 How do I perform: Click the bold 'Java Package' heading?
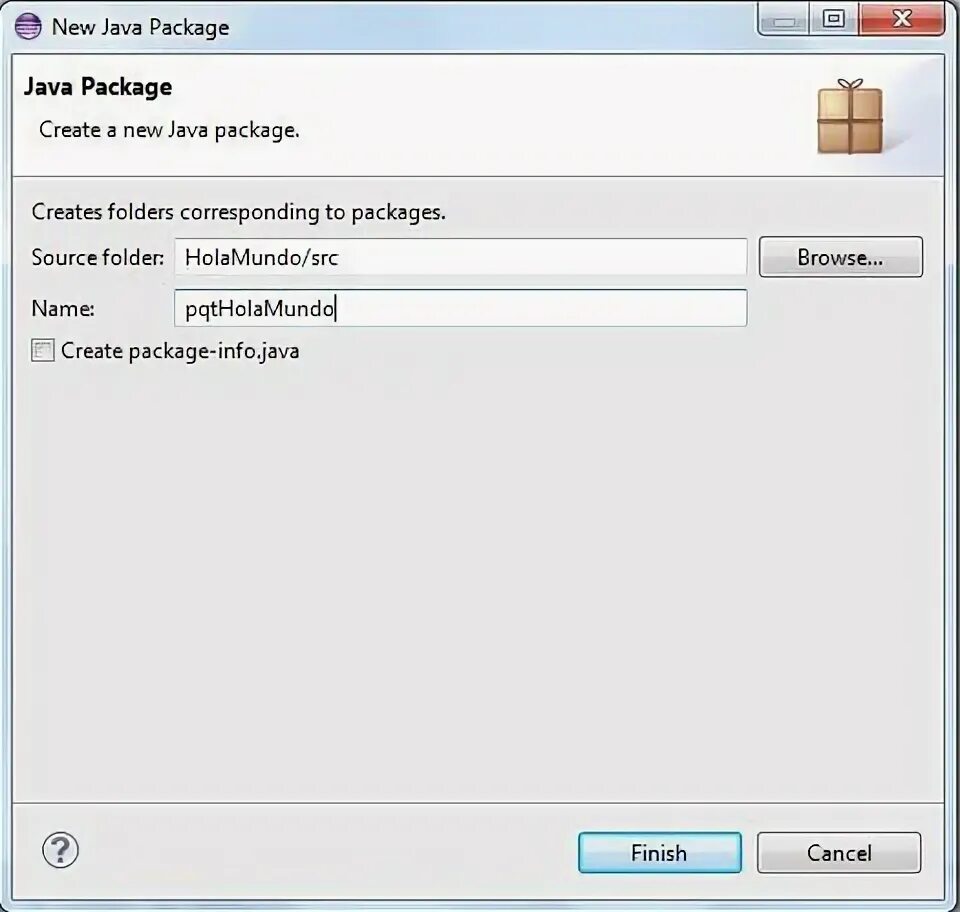(x=98, y=87)
